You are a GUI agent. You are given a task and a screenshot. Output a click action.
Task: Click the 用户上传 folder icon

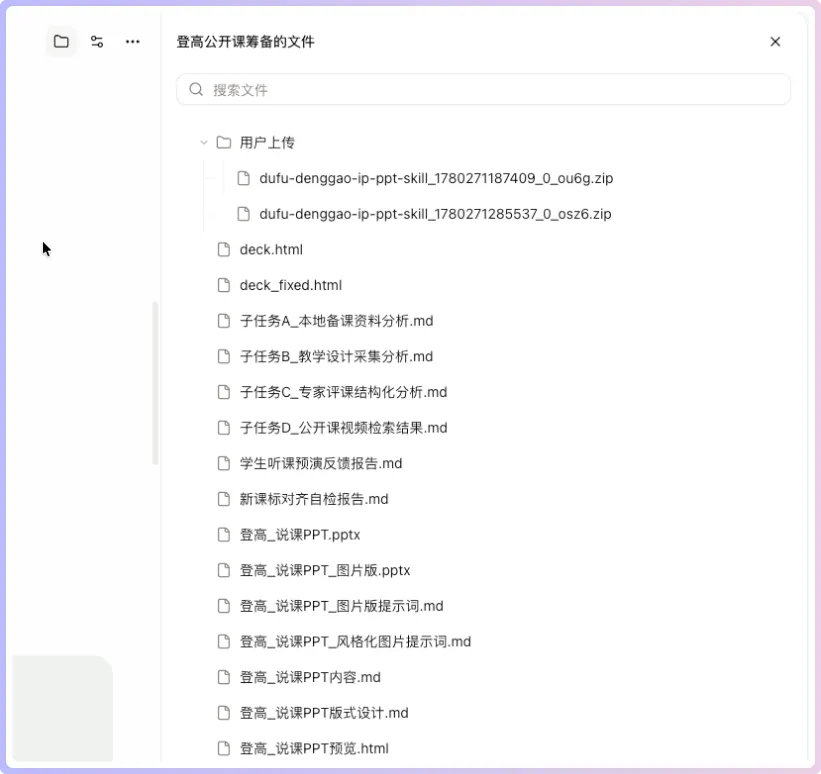[224, 142]
